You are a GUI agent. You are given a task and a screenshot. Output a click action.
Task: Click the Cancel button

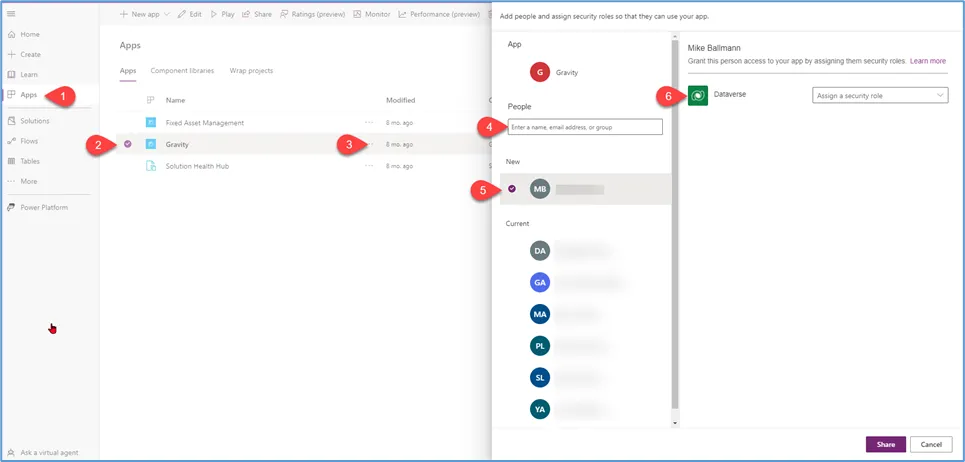(x=931, y=444)
